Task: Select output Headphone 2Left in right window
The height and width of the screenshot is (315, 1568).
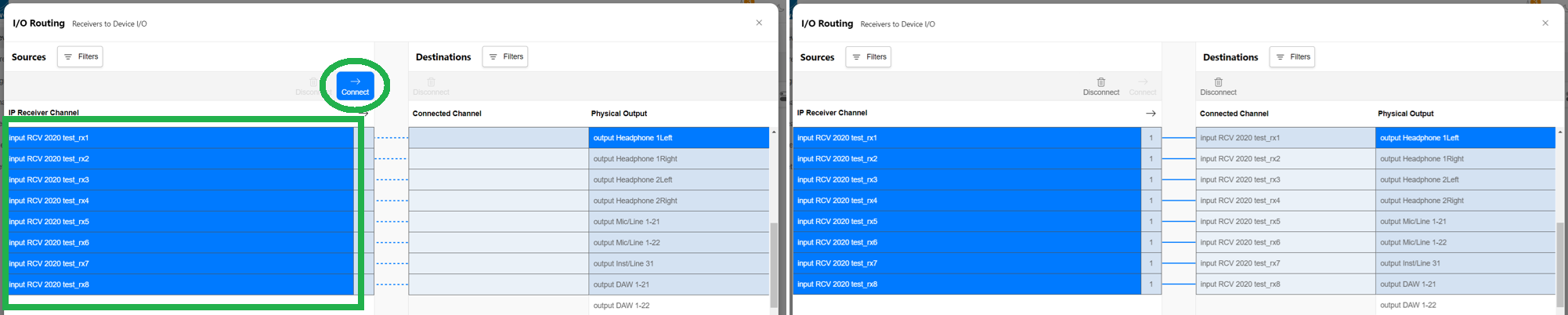Action: (1465, 180)
